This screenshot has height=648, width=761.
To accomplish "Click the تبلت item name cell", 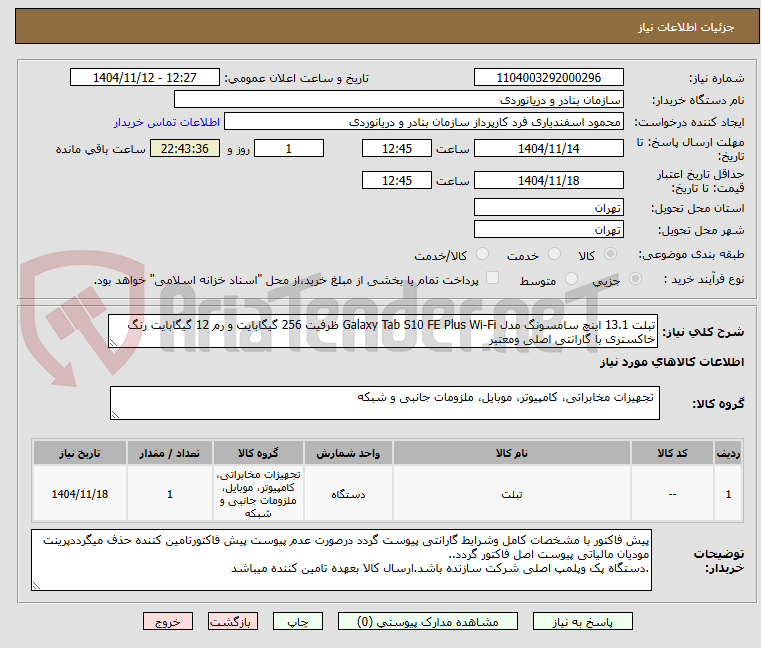I will [x=512, y=494].
